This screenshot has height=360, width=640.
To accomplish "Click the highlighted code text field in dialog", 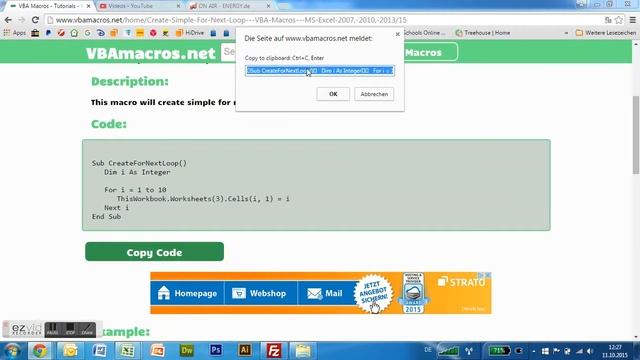I will 320,71.
